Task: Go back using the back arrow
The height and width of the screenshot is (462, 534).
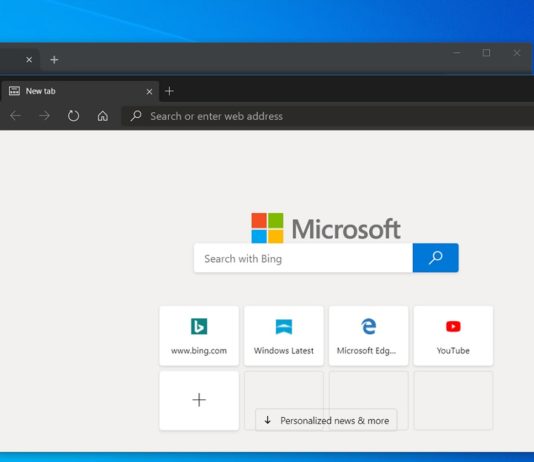Action: pos(15,116)
